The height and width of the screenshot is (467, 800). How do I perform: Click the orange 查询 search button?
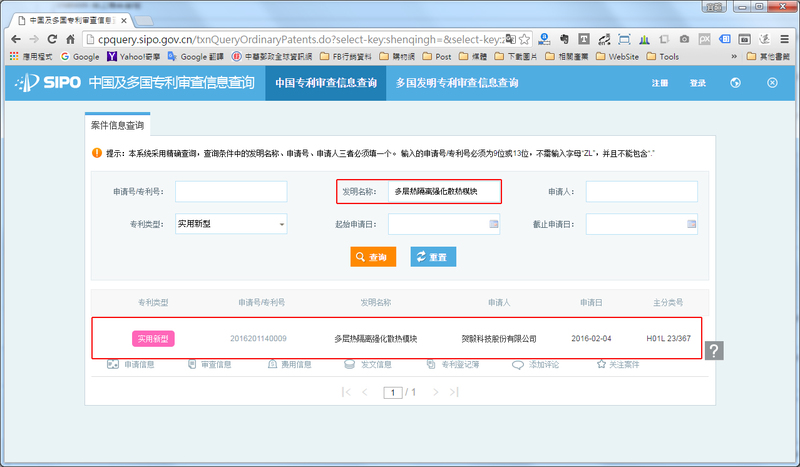(371, 257)
